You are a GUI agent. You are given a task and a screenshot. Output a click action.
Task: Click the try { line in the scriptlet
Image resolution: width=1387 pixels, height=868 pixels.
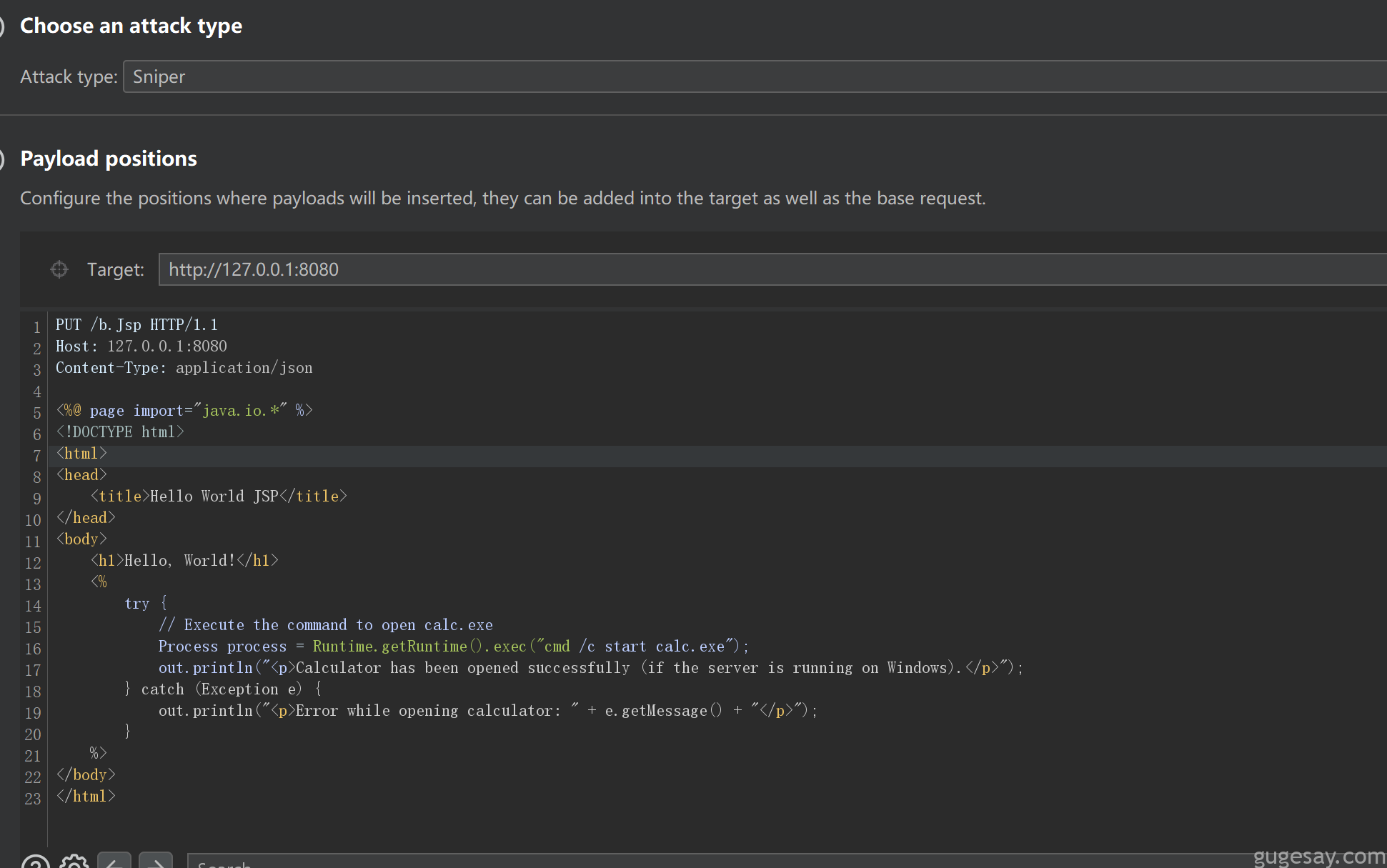coord(146,604)
